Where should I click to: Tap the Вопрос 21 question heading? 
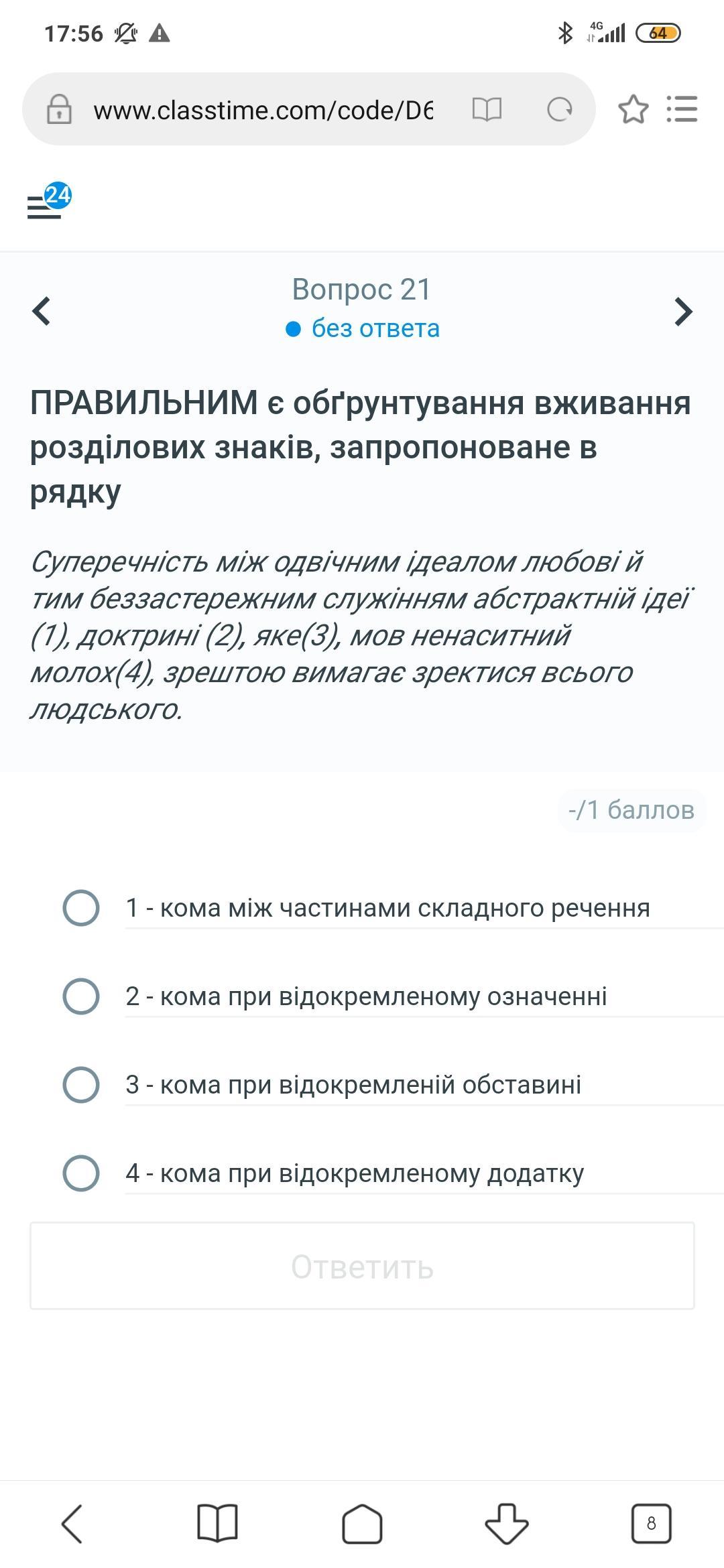[x=362, y=289]
